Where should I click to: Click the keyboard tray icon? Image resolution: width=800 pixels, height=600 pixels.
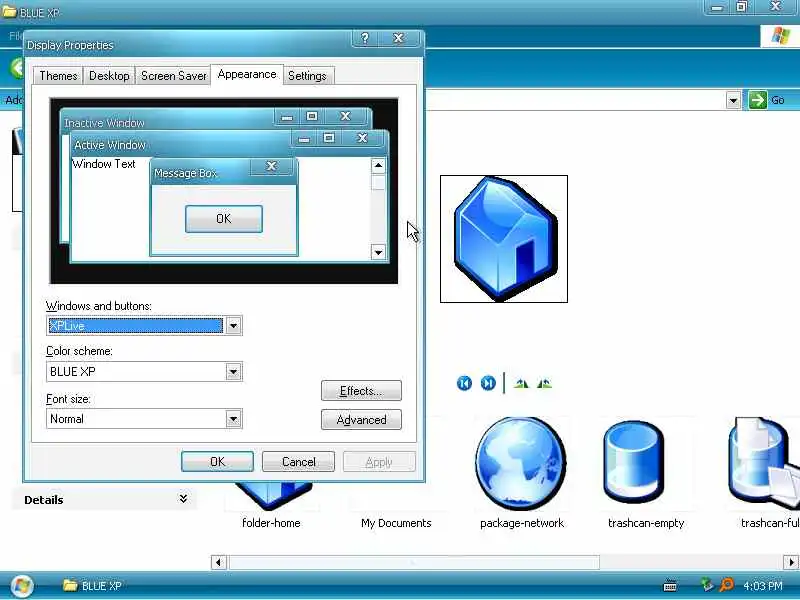pos(670,586)
